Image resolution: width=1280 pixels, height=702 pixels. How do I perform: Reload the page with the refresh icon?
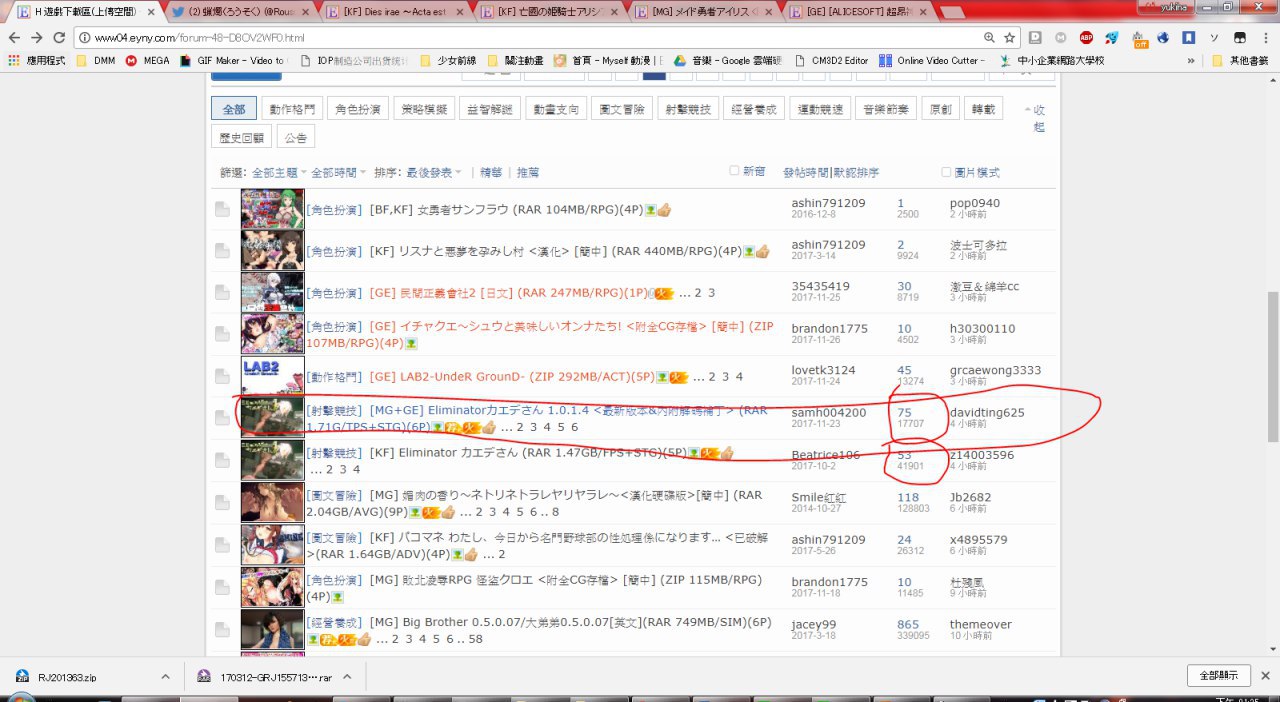[x=59, y=37]
